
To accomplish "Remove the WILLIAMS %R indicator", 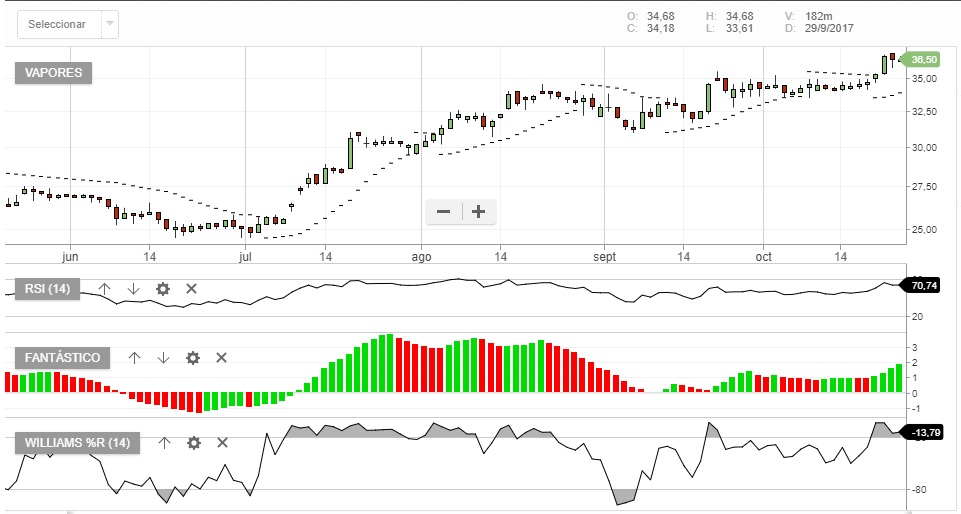I will [222, 442].
